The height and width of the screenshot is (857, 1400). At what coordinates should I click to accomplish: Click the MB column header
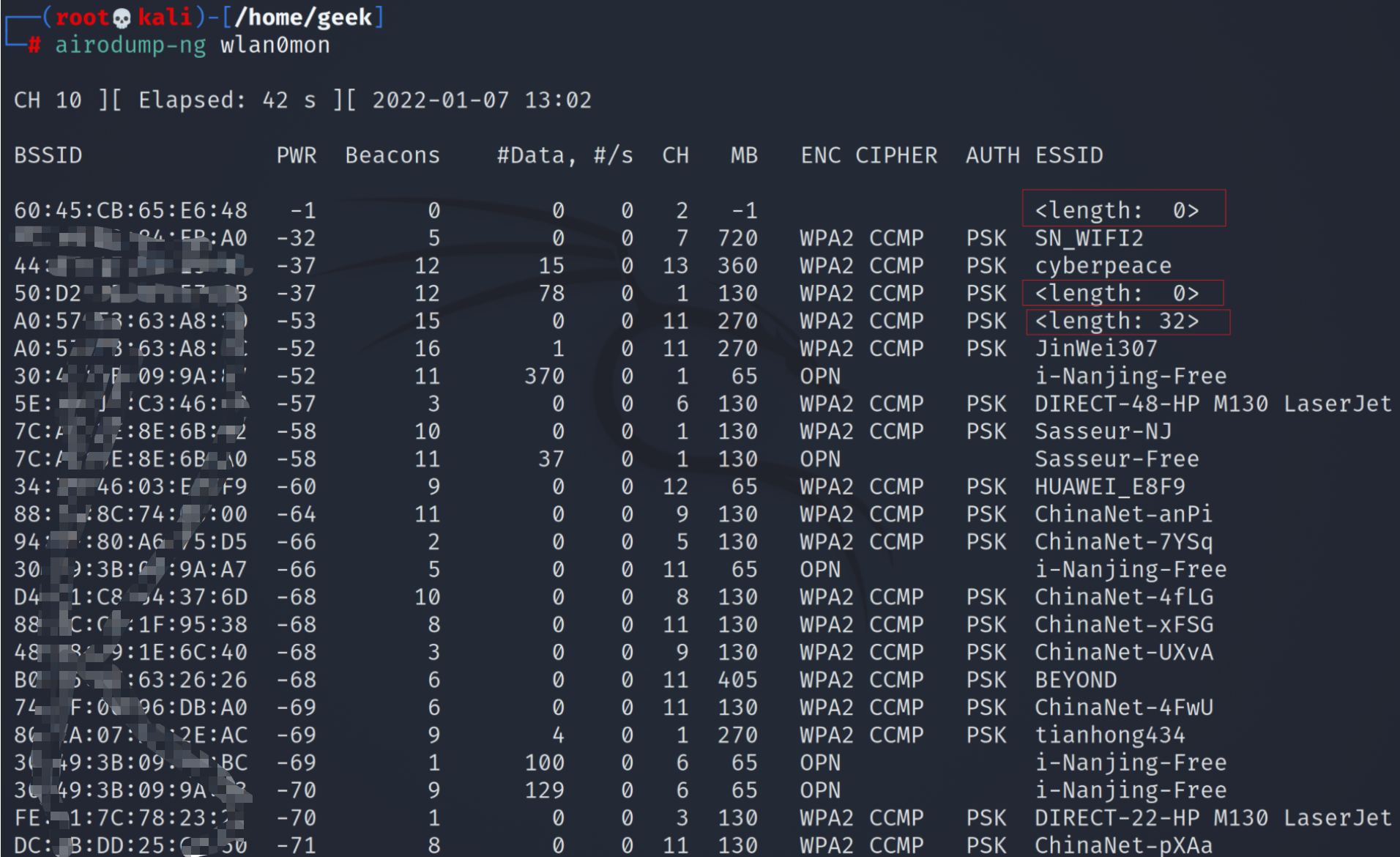[744, 155]
